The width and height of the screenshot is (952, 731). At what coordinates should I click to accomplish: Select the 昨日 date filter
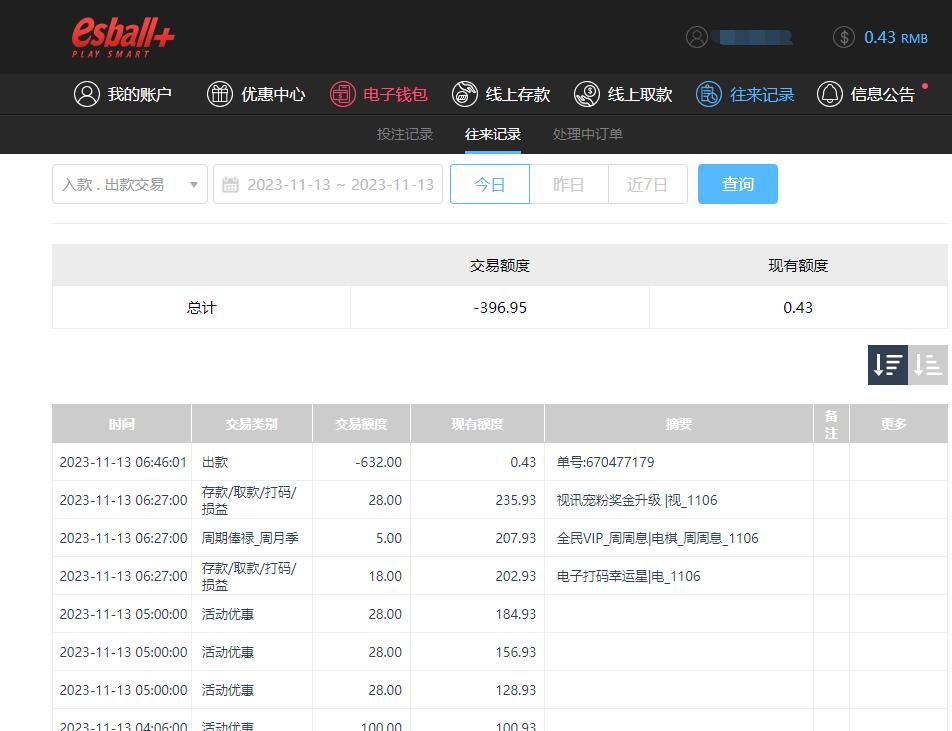point(569,184)
